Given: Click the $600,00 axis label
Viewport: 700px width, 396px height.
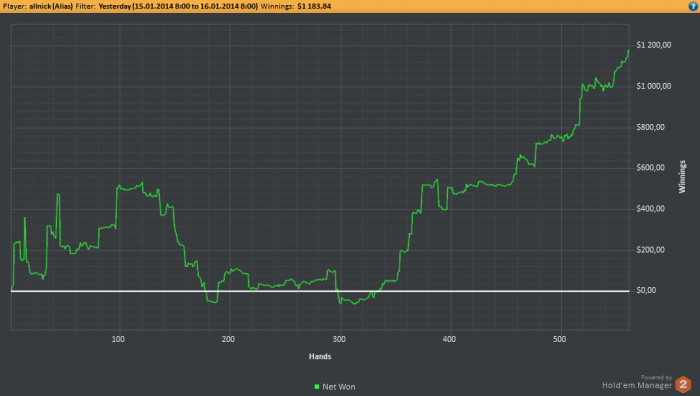Looking at the screenshot, I should (650, 168).
